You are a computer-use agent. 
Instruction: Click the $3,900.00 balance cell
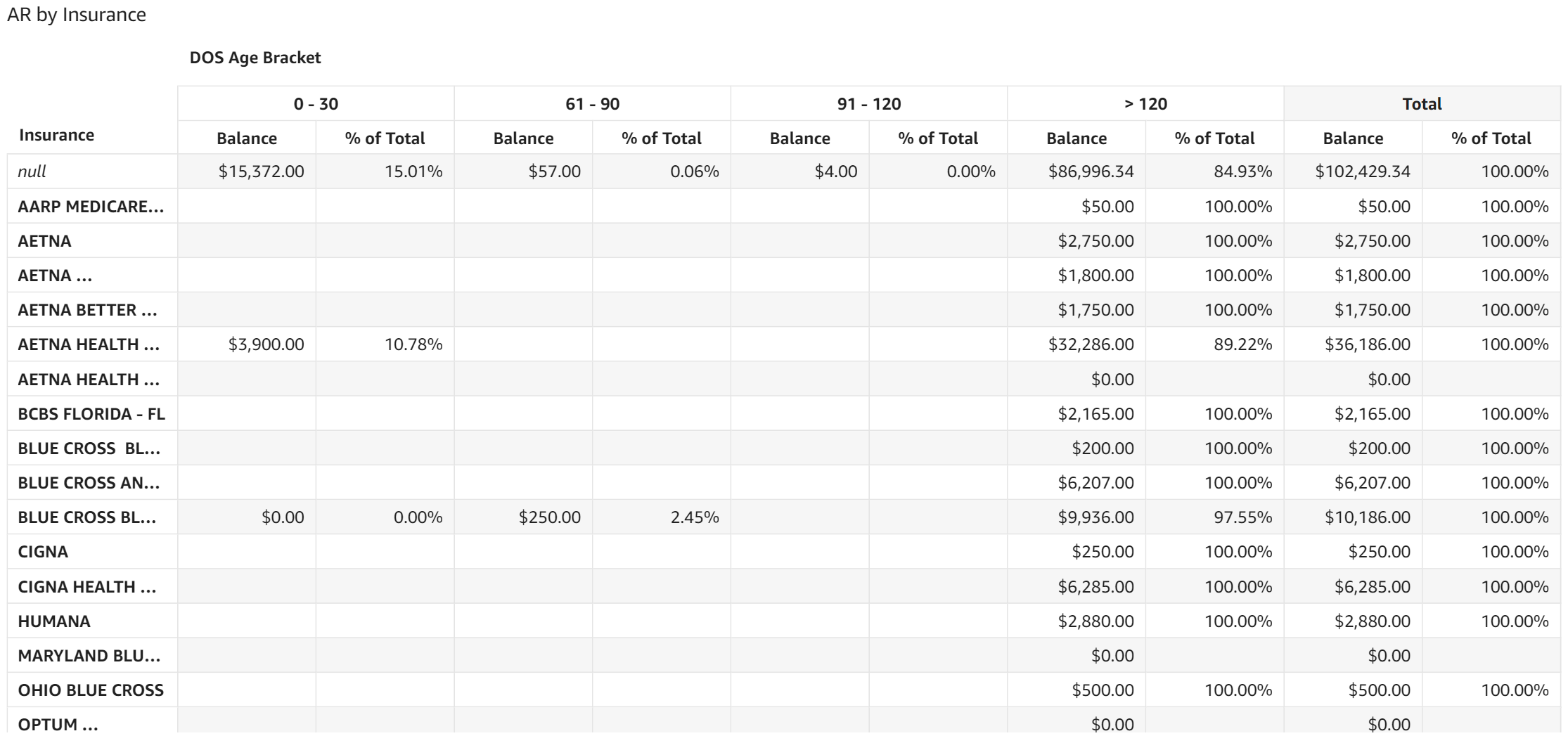click(266, 344)
